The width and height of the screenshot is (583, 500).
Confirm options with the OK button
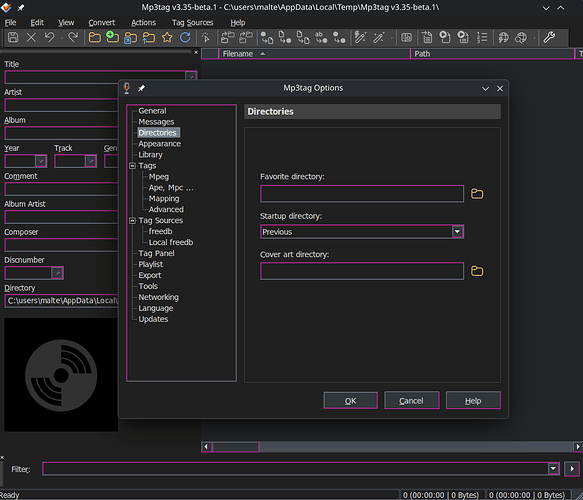[x=350, y=401]
